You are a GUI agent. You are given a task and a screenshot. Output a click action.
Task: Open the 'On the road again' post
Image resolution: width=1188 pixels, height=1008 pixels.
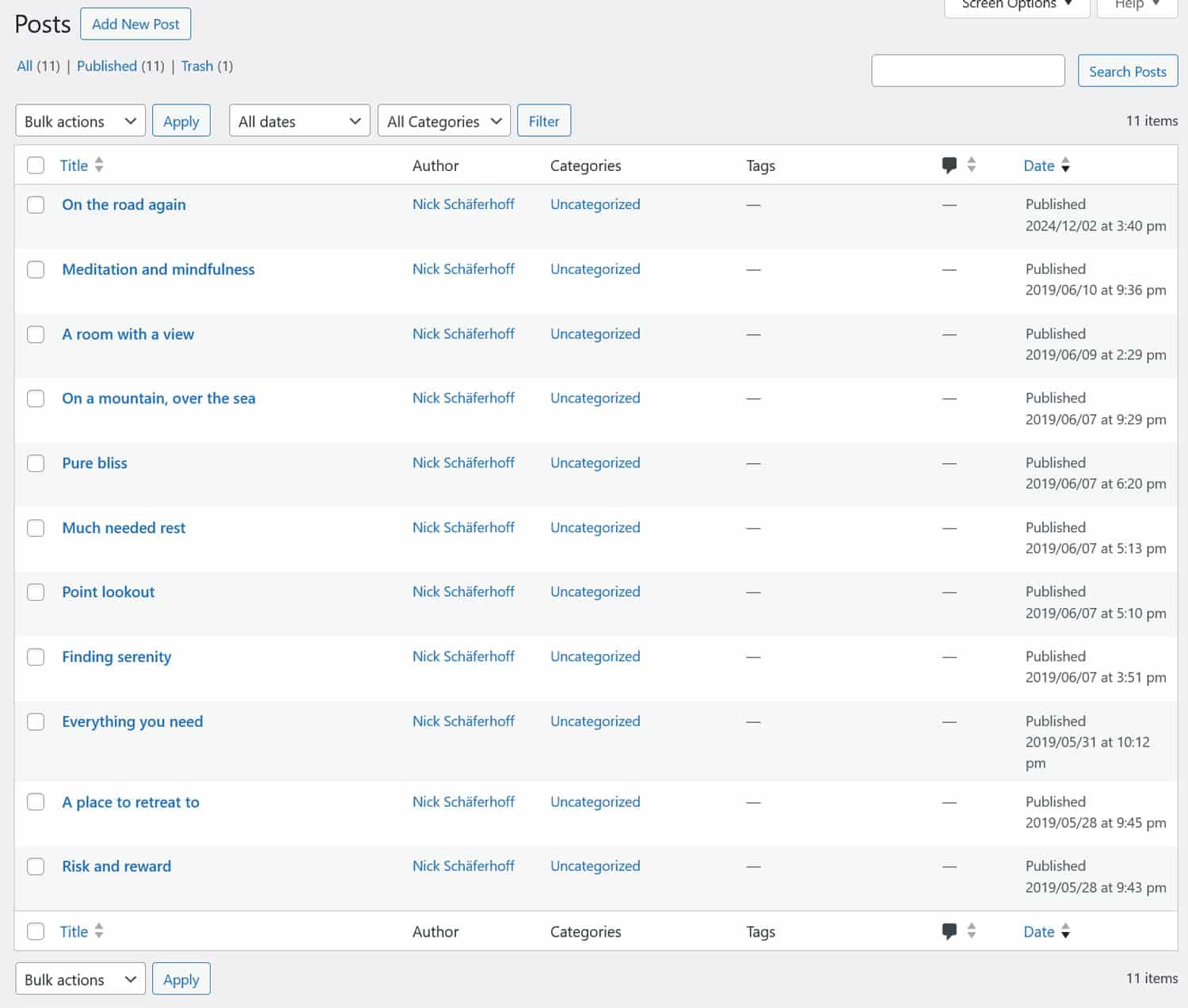coord(124,204)
